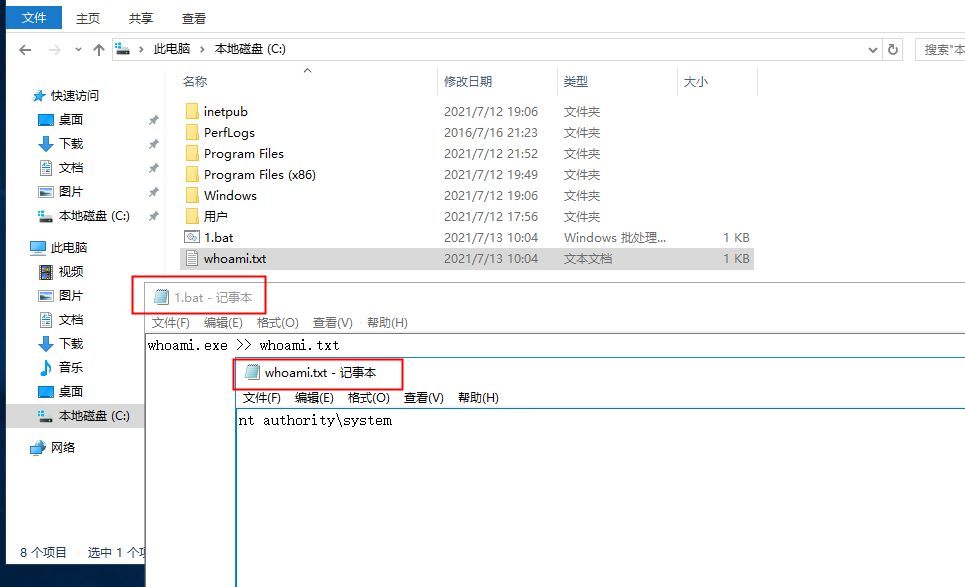Screen dimensions: 965x587
Task: Click Windows 批处理 type cell
Action: (614, 238)
